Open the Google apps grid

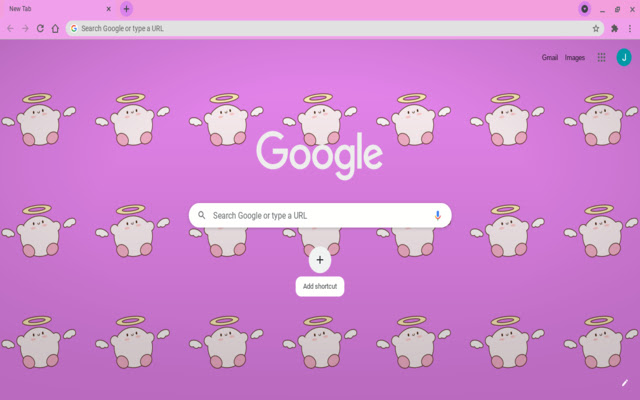coord(601,58)
